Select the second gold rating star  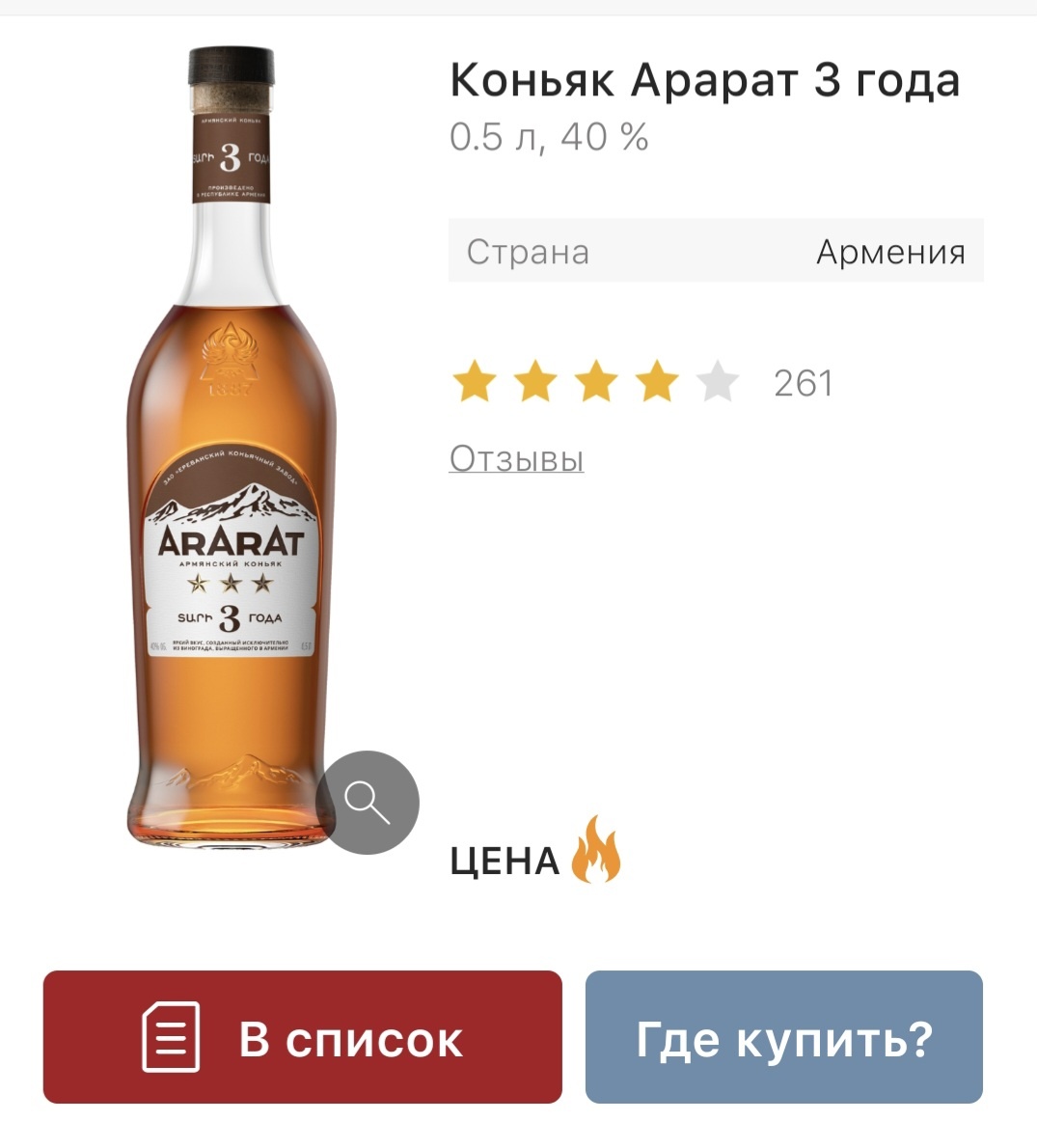535,381
